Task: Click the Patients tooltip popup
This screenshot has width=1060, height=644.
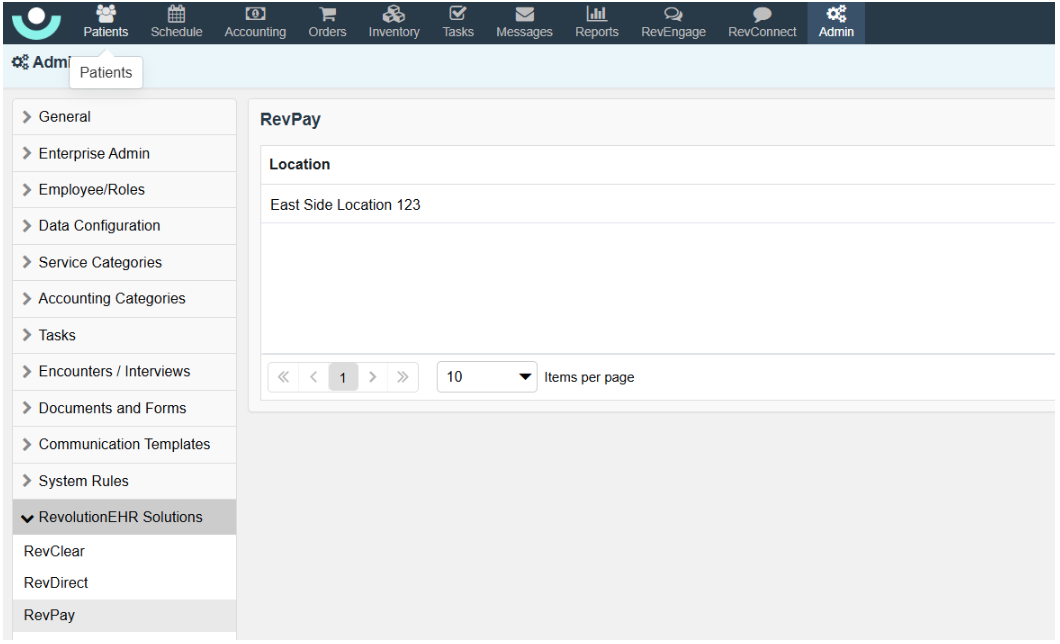Action: click(106, 72)
